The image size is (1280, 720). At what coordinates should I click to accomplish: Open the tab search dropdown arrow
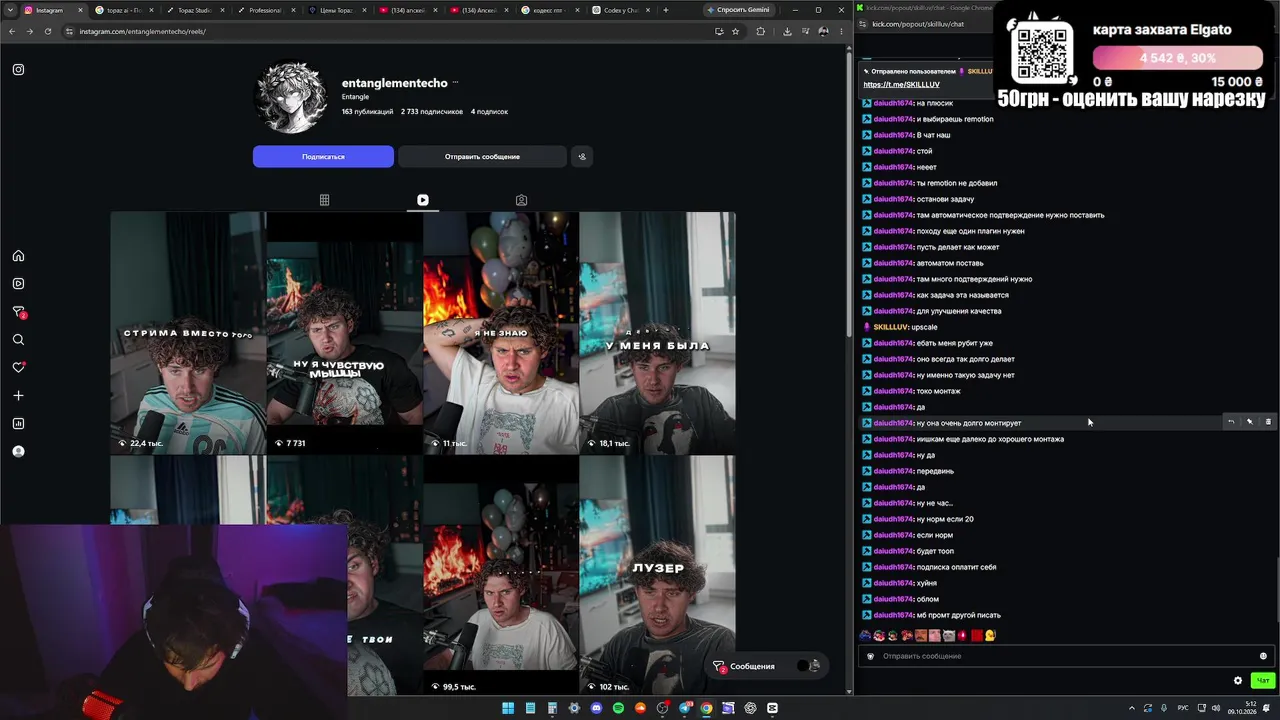pos(12,10)
